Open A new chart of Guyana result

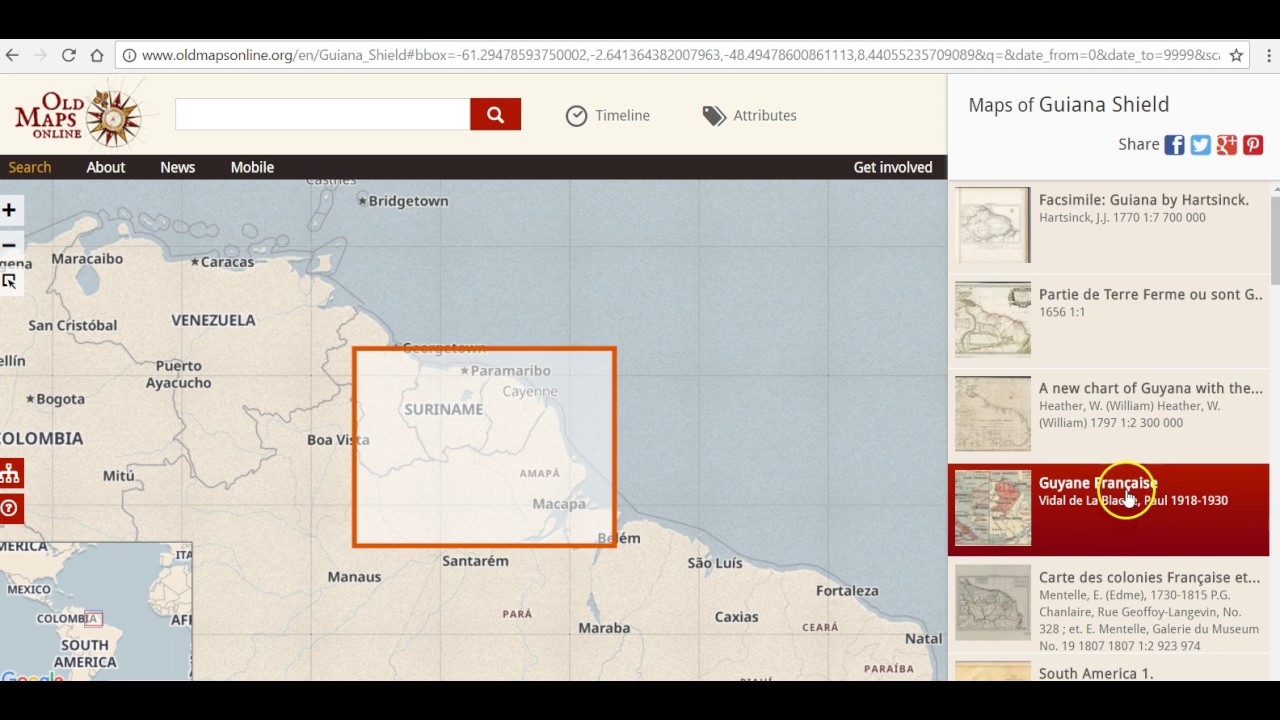[1108, 414]
